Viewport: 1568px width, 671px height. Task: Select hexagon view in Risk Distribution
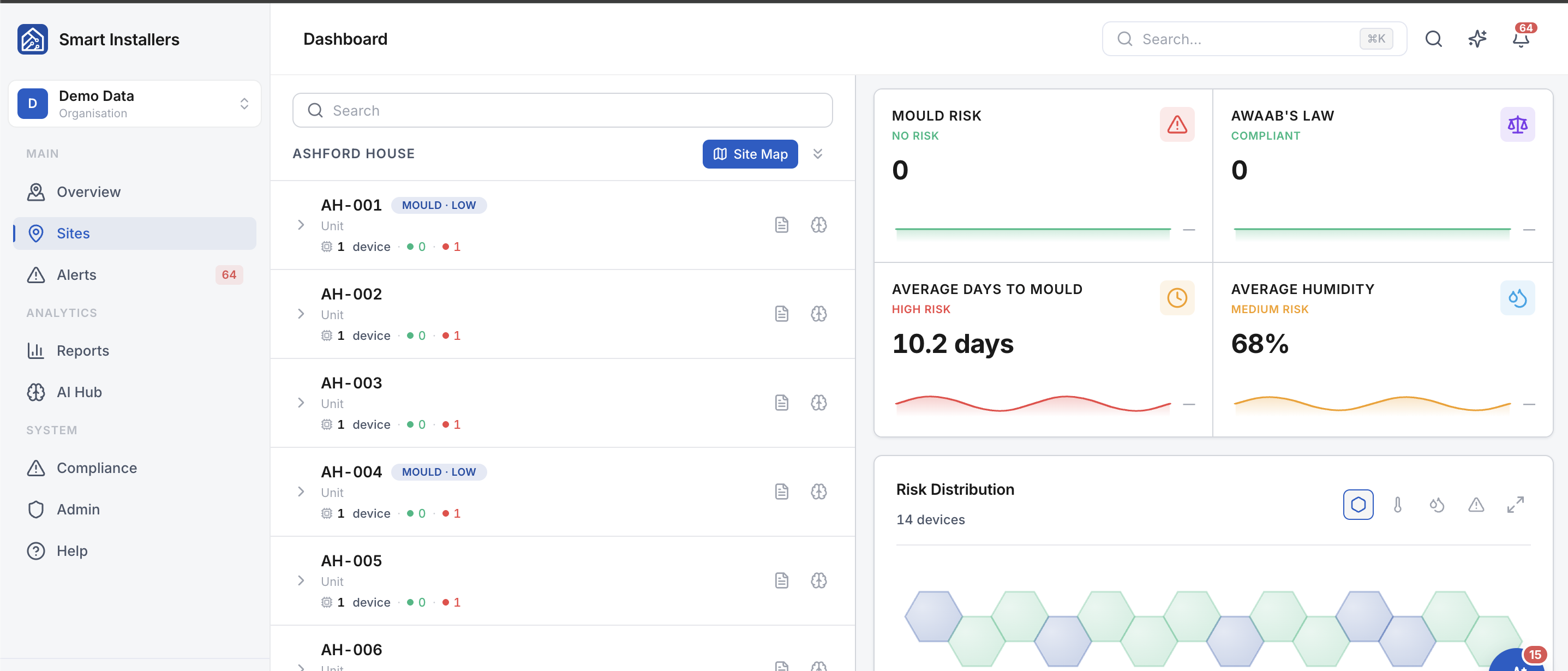(x=1358, y=504)
